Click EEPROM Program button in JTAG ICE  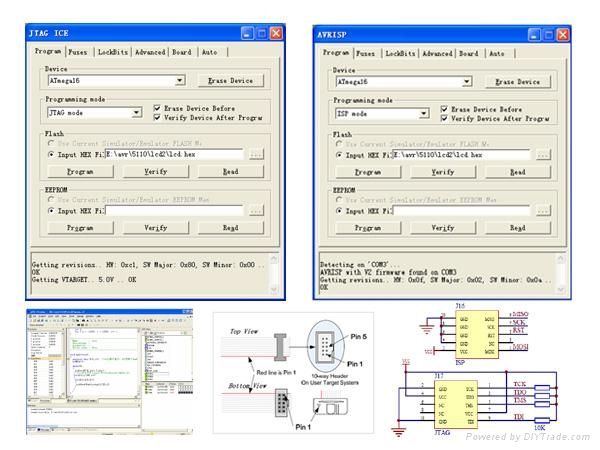(x=80, y=228)
